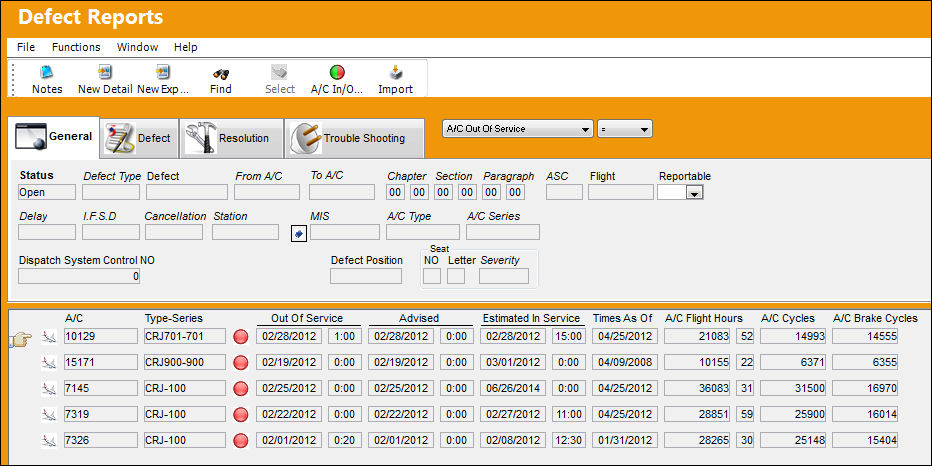Viewport: 932px width, 466px height.
Task: Click the aircraft icon beside A/C 7145
Action: point(49,389)
